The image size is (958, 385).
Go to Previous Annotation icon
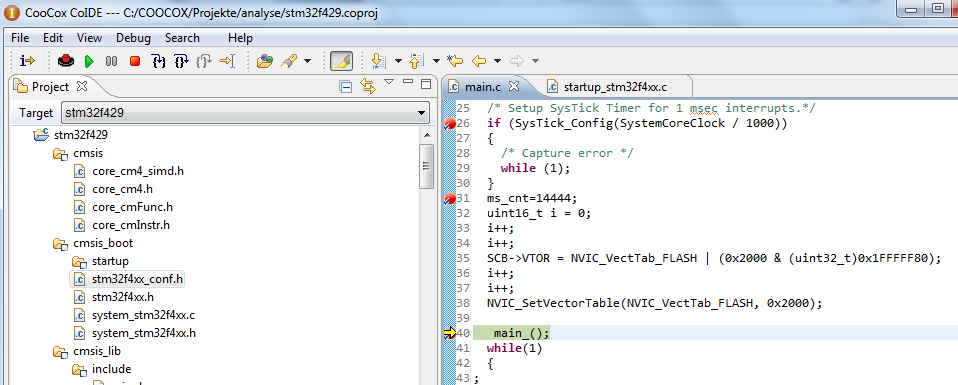click(417, 61)
